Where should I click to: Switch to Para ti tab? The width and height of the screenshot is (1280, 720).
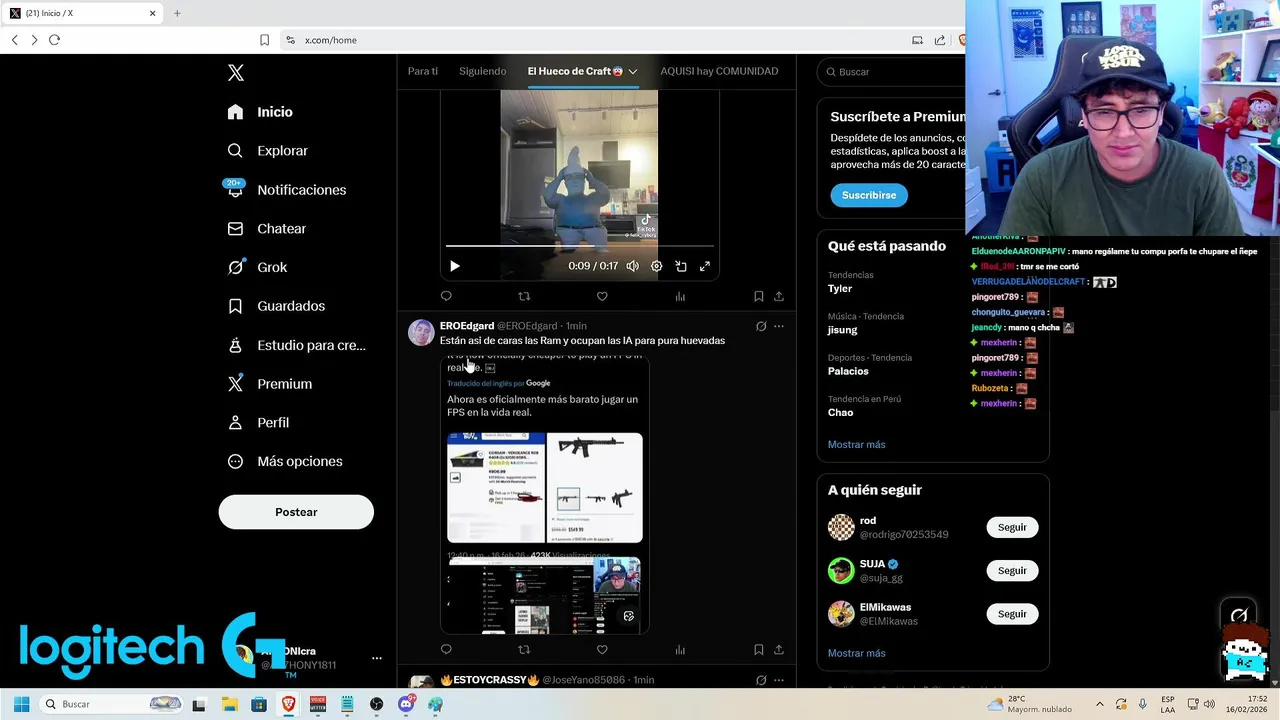coord(422,71)
